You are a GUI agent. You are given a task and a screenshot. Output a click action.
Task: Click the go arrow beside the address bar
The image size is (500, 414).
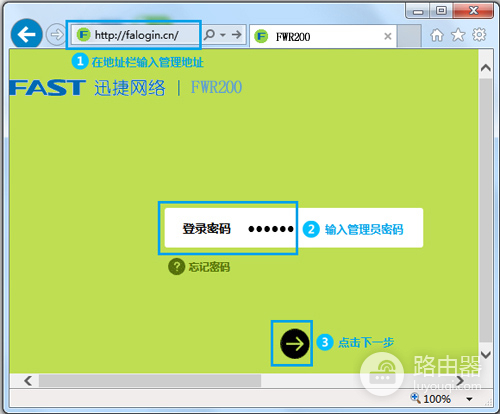pyautogui.click(x=236, y=34)
